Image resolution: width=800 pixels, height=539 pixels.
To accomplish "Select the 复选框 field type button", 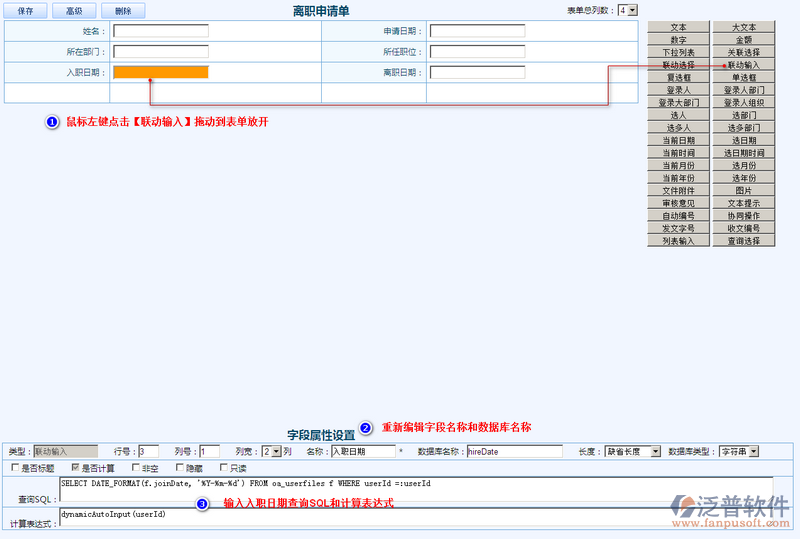I will 679,78.
